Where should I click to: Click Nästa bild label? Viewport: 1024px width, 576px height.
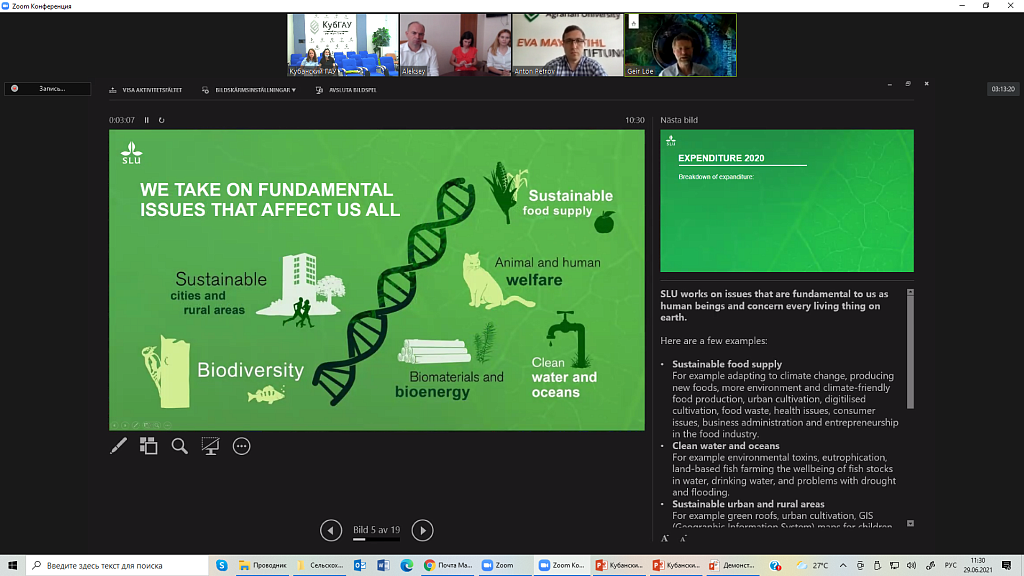point(679,120)
